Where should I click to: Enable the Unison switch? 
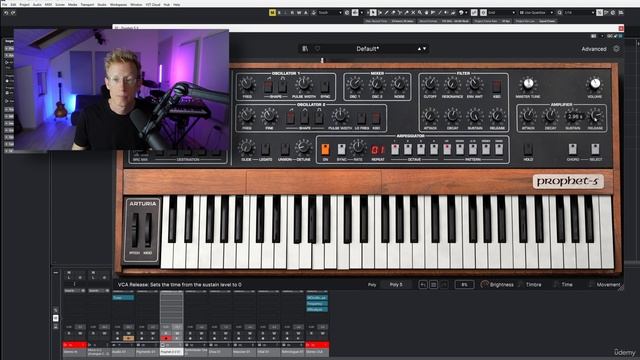coord(285,149)
